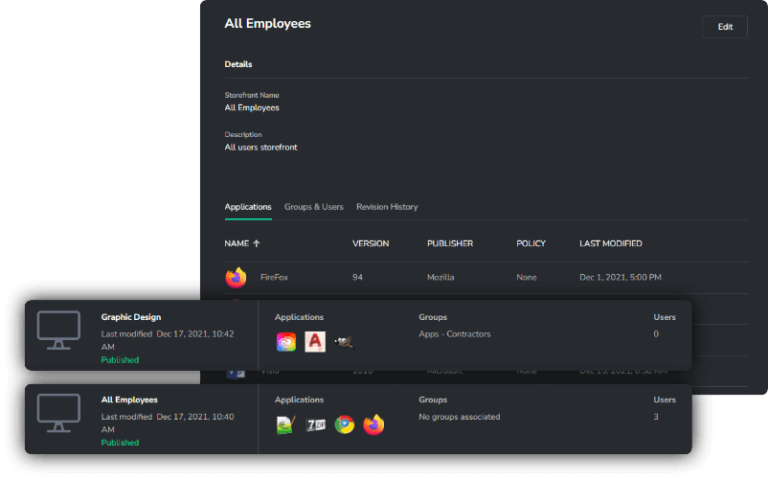Click the monitor icon of All Employees storefront
The height and width of the screenshot is (479, 768).
[59, 413]
